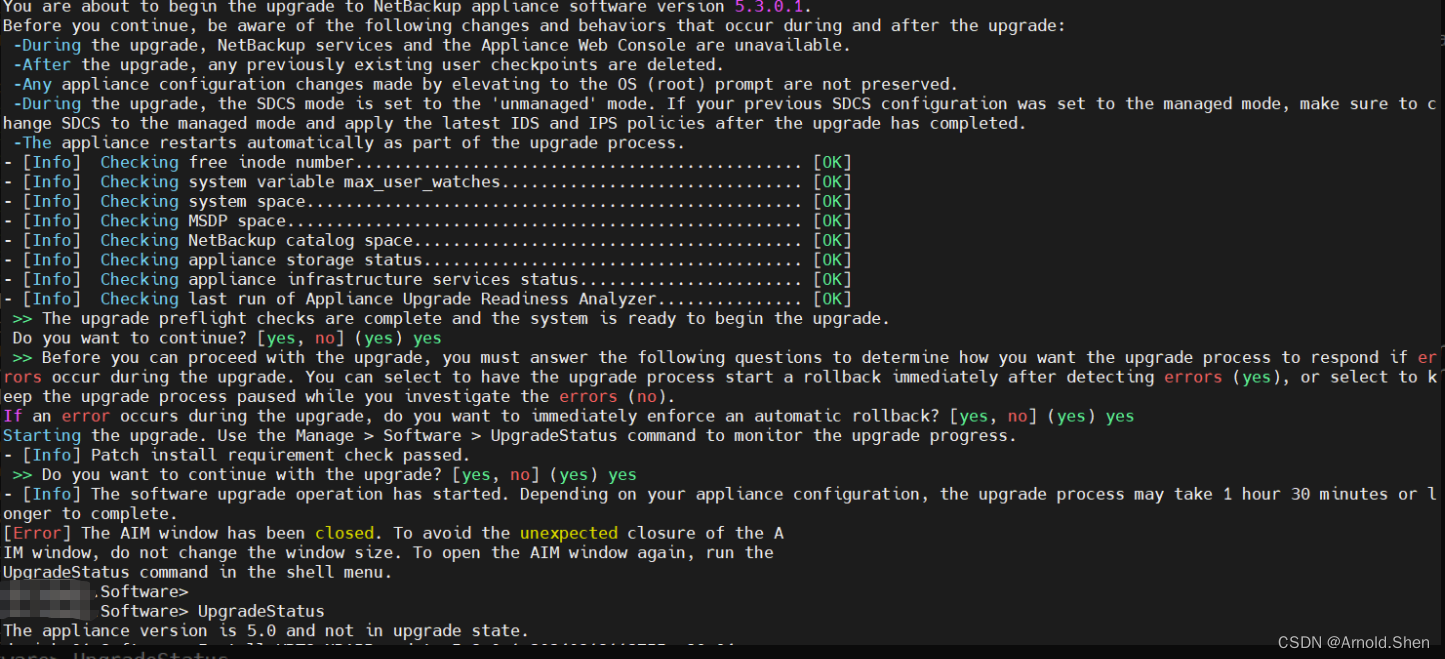Click the OK status for NetBackup catalog space
Viewport: 1445px width, 659px height.
click(x=832, y=240)
